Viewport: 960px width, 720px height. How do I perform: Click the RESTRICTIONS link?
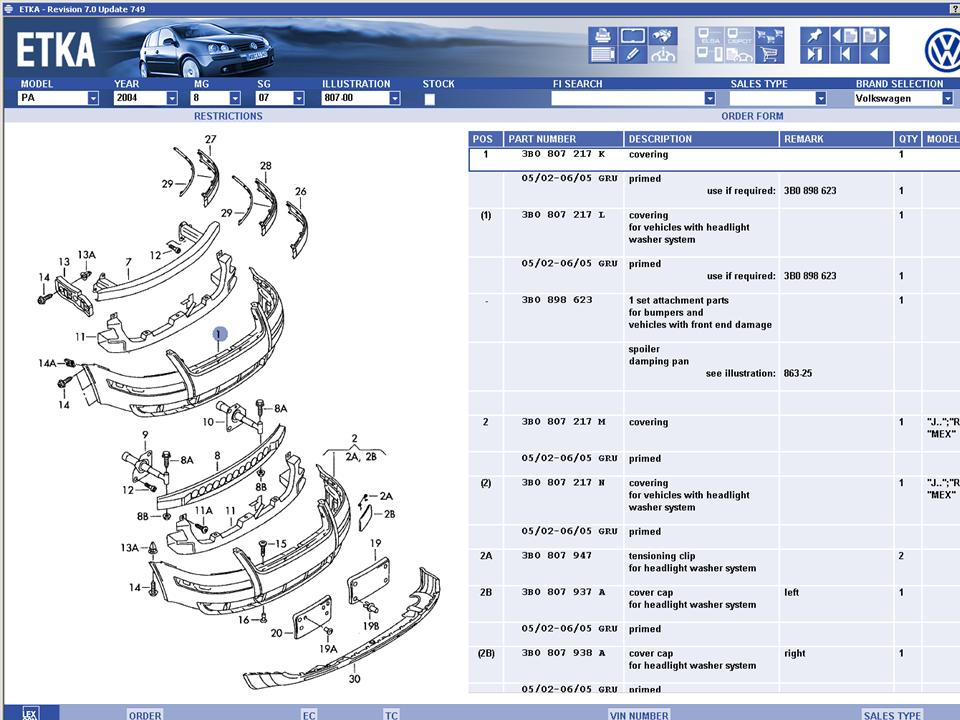click(x=228, y=116)
